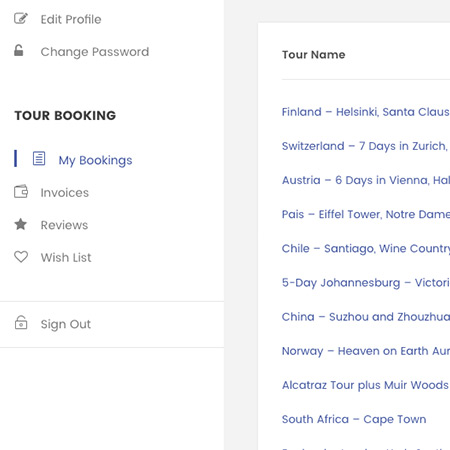Click the Invoices wallet icon
The image size is (450, 450).
click(21, 191)
